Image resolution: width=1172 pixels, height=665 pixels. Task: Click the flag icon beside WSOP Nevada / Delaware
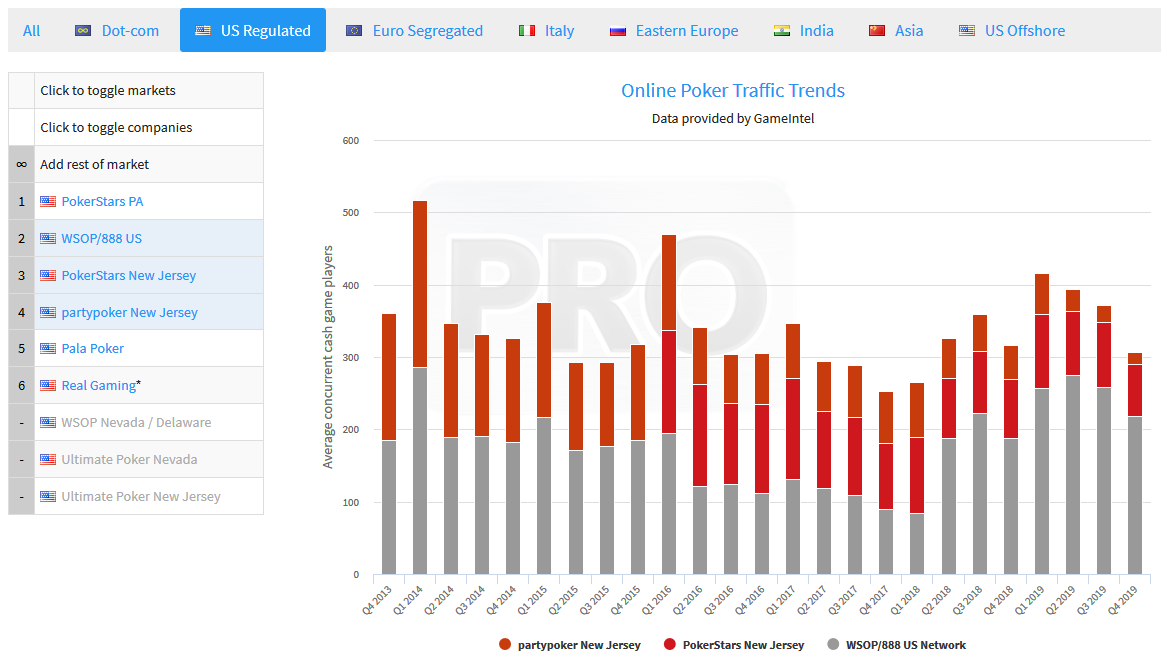[48, 422]
